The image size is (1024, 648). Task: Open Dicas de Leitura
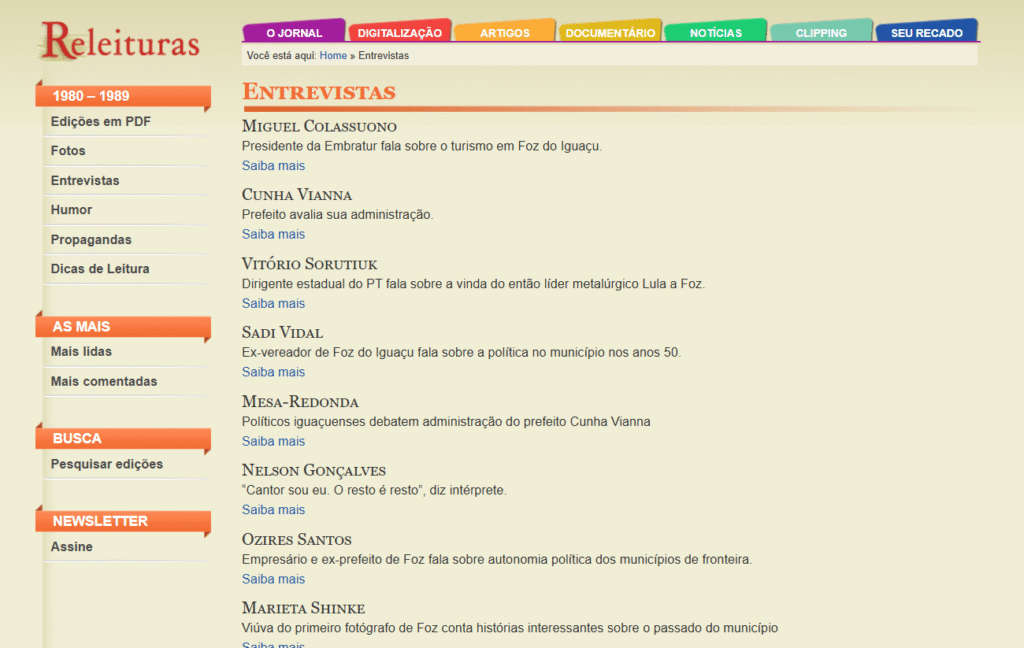(100, 269)
